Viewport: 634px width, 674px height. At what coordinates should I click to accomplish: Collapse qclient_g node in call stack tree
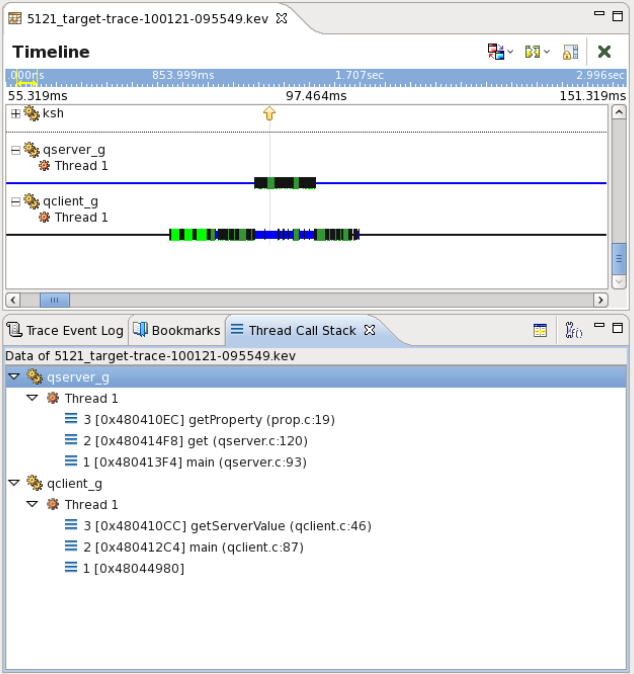click(13, 483)
